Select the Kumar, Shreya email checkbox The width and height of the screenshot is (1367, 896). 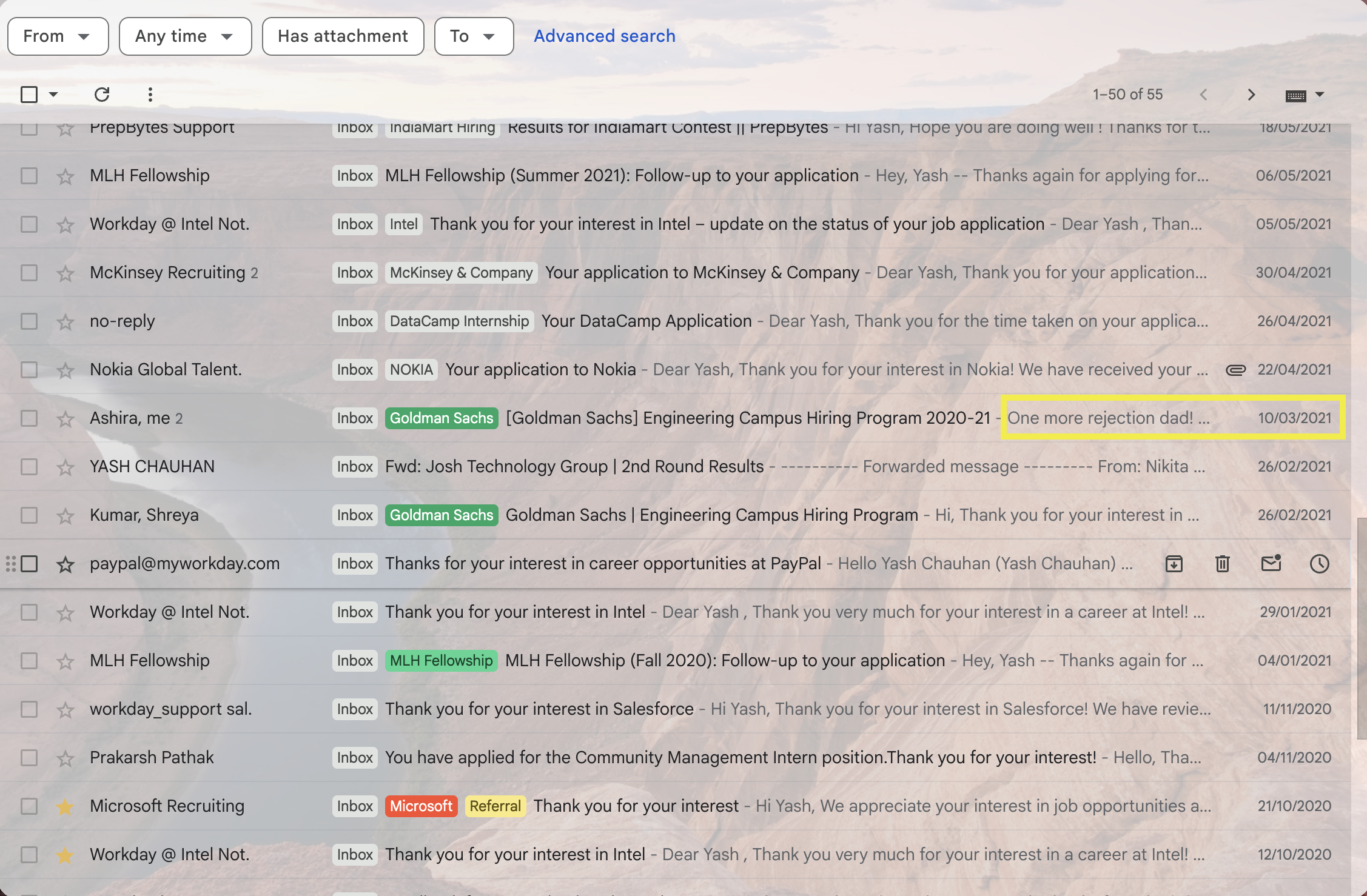pos(29,515)
